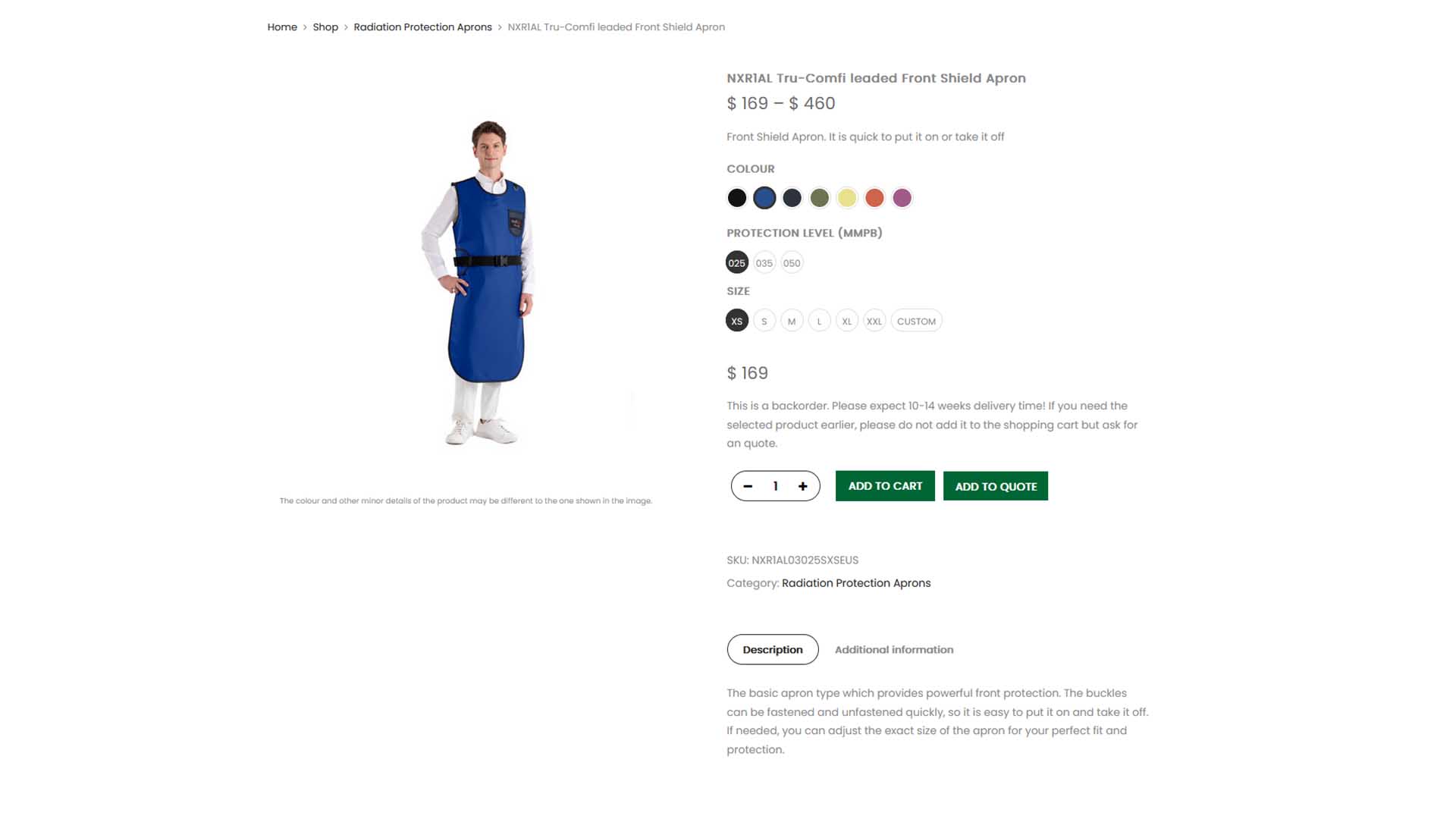1456x819 pixels.
Task: Select the black colour swatch
Action: [x=736, y=198]
